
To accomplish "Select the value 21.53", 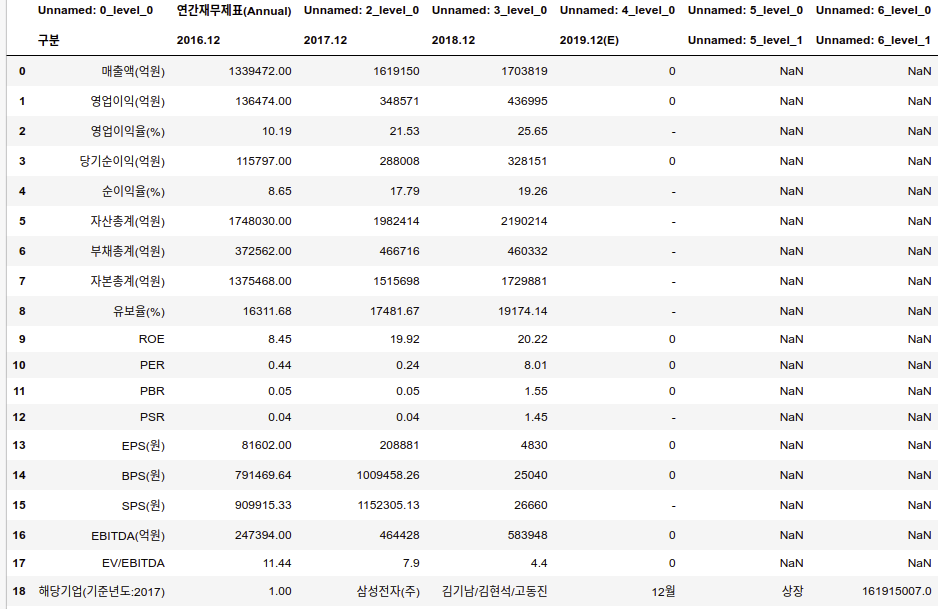I will (x=405, y=131).
